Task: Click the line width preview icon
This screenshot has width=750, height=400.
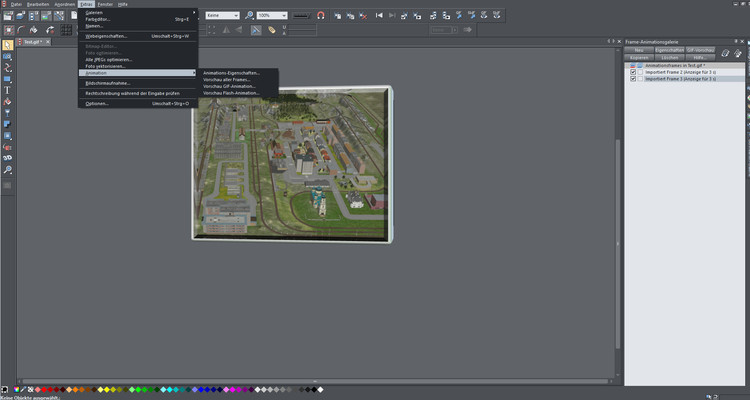Action: click(x=301, y=15)
